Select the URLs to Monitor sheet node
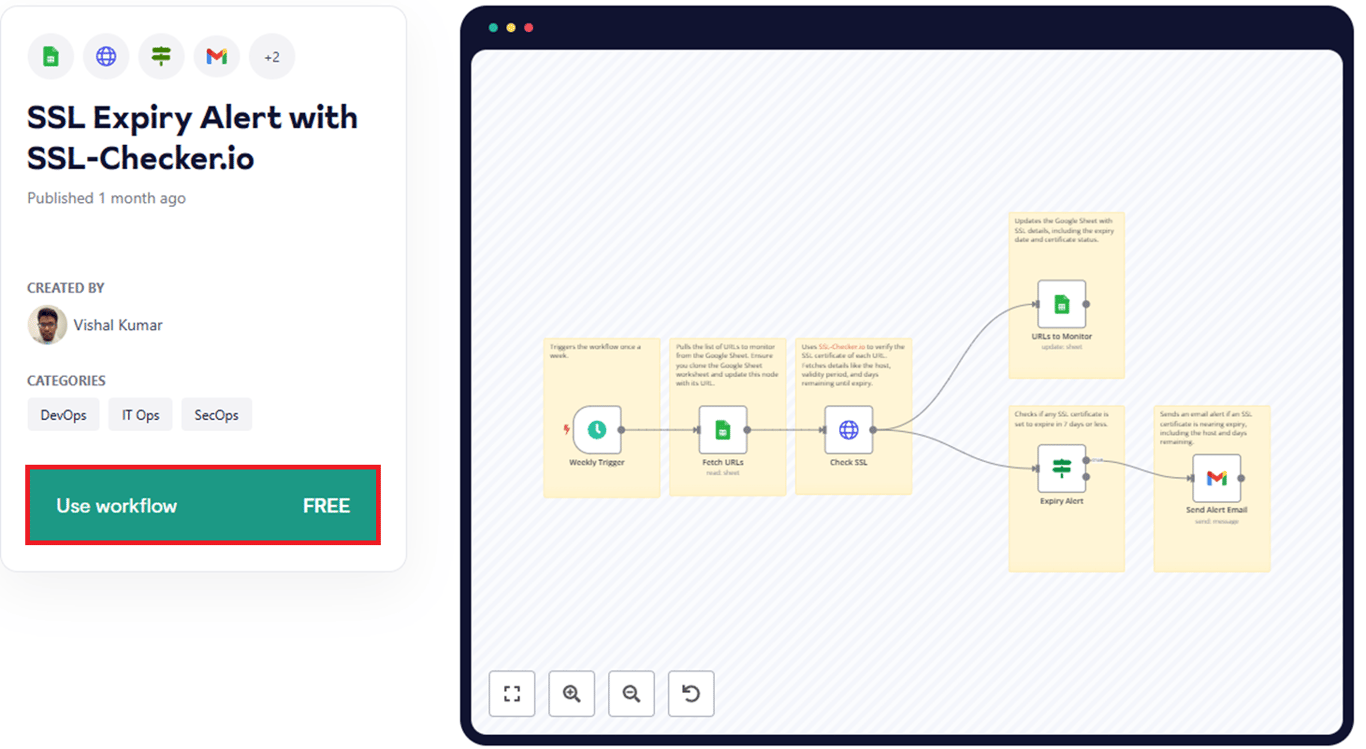The height and width of the screenshot is (749, 1366). [1062, 302]
